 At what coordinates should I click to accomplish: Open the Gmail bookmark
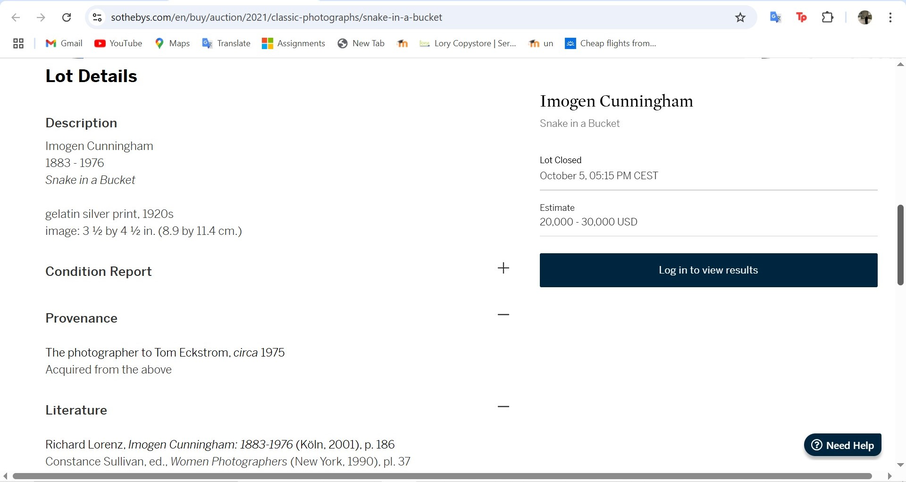click(64, 43)
